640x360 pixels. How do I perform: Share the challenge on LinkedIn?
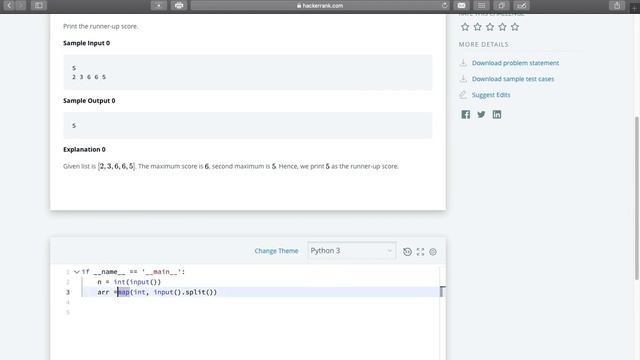pos(497,114)
